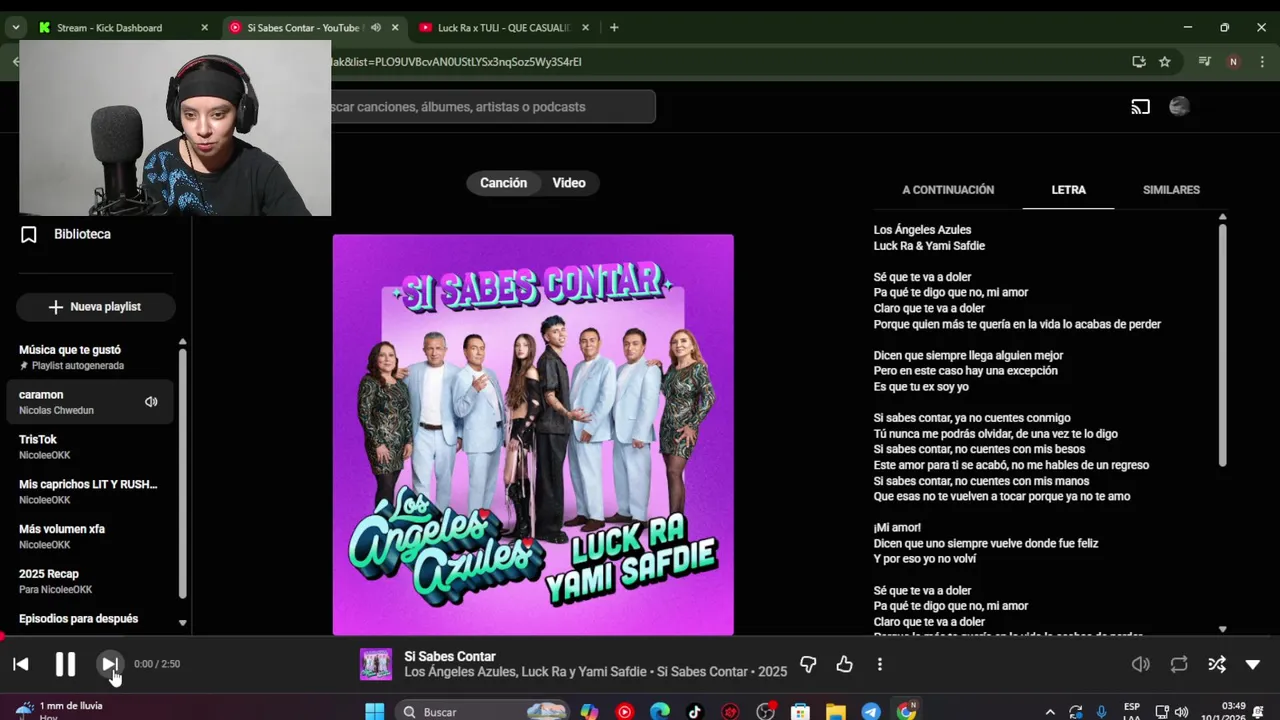Skip to the previous track
Viewport: 1280px width, 720px height.
tap(21, 664)
